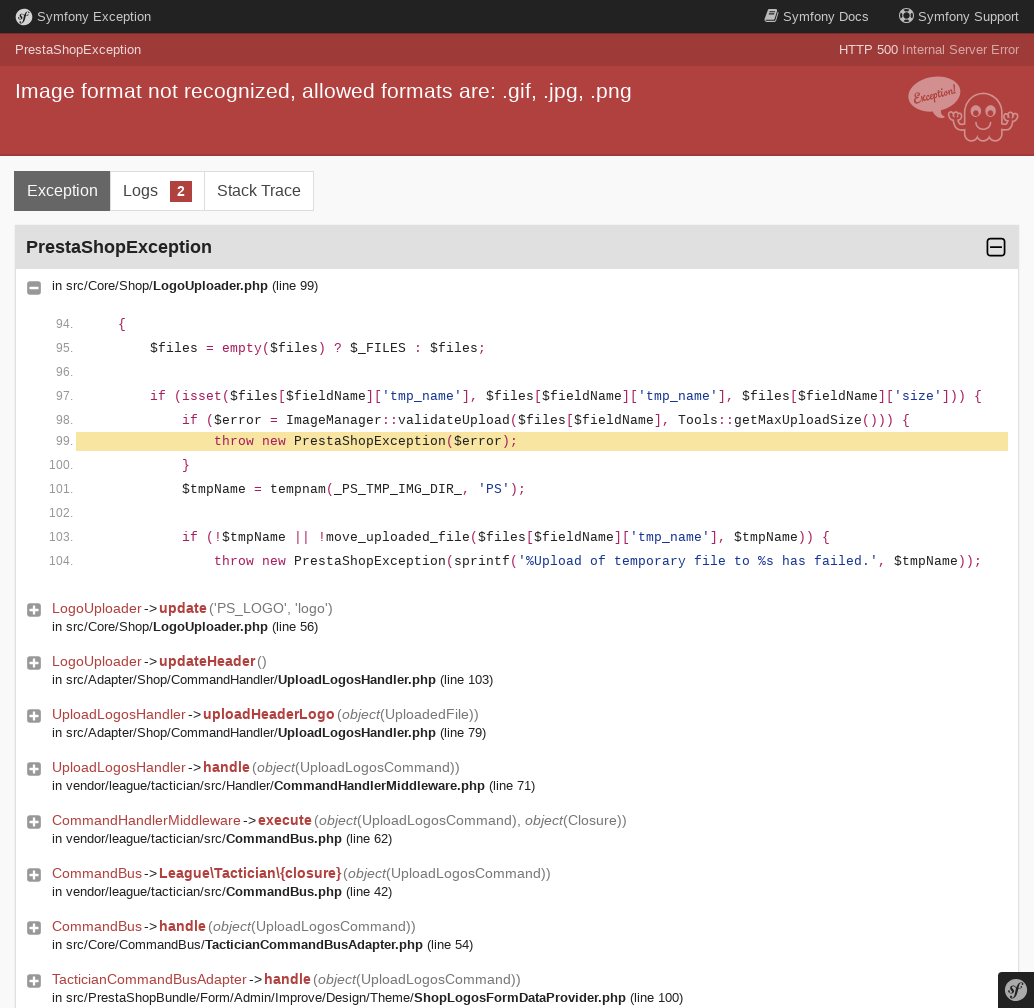
Task: Expand the CommandBus->handle trace entry
Action: [x=34, y=928]
